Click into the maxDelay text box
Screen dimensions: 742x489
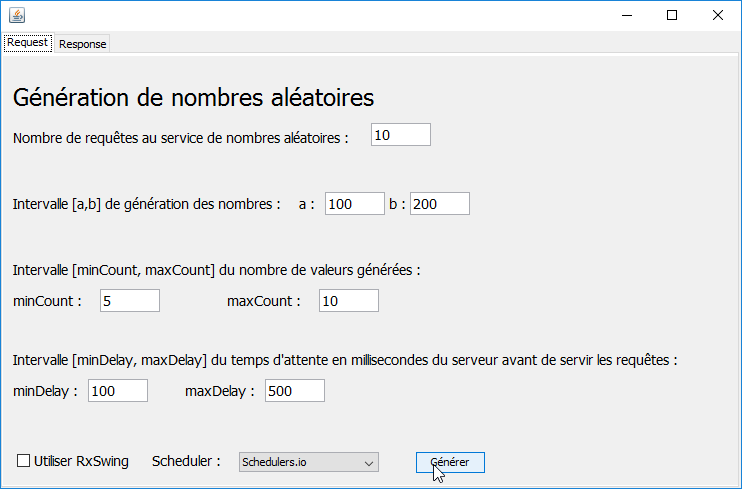[x=294, y=391]
